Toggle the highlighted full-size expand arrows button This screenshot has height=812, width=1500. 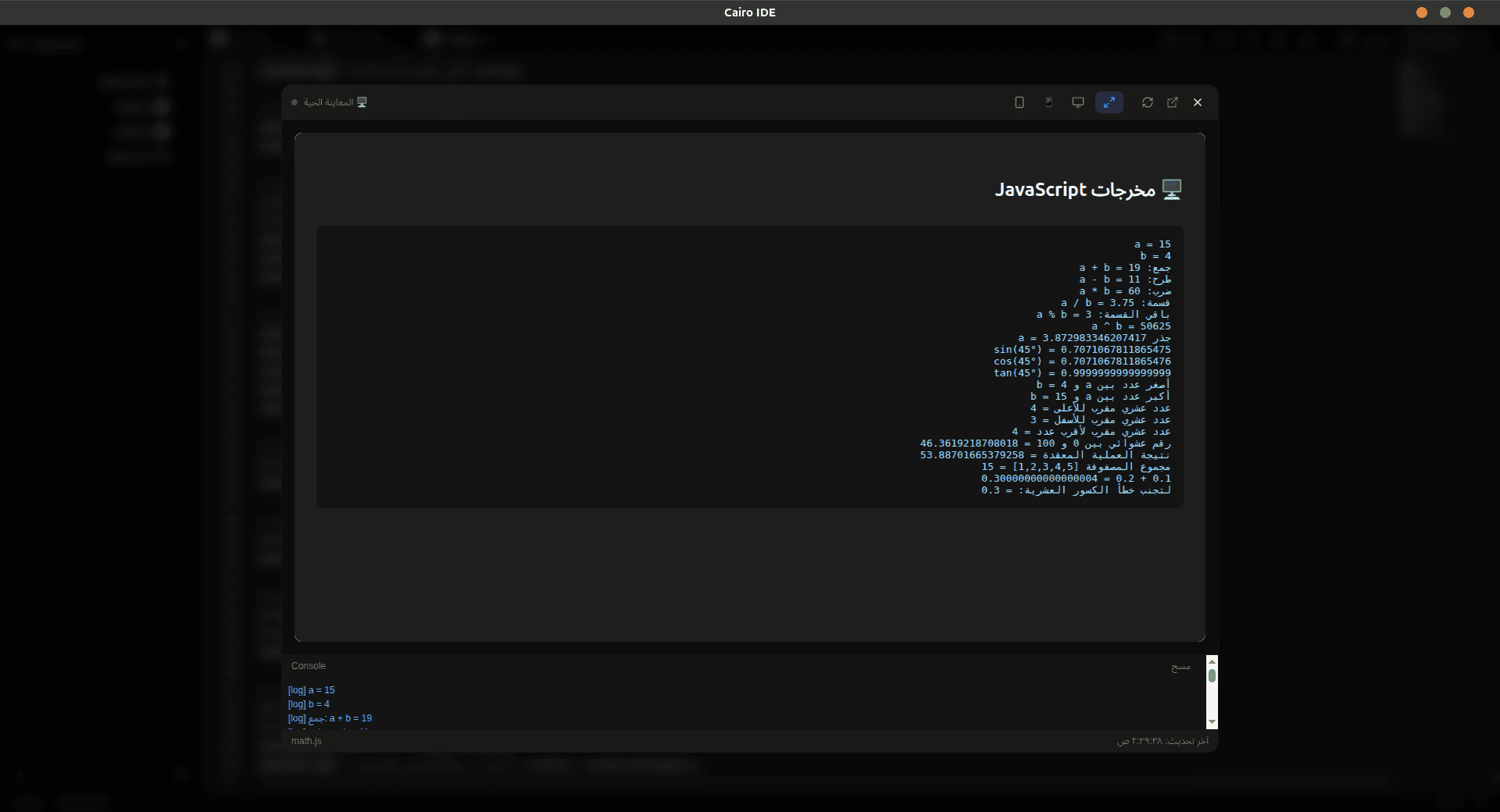1109,102
